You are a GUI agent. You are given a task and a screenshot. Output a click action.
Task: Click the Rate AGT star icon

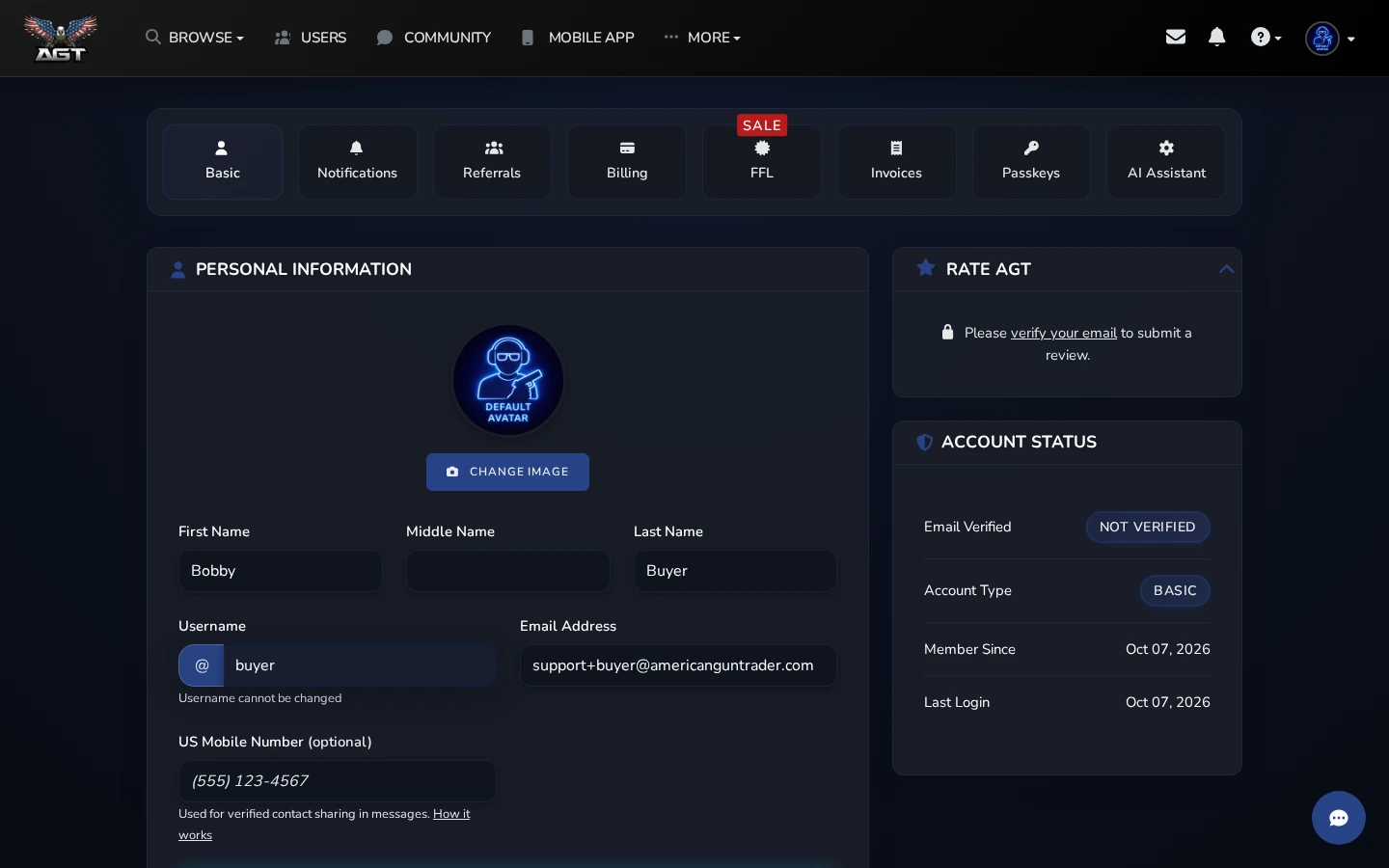(926, 268)
